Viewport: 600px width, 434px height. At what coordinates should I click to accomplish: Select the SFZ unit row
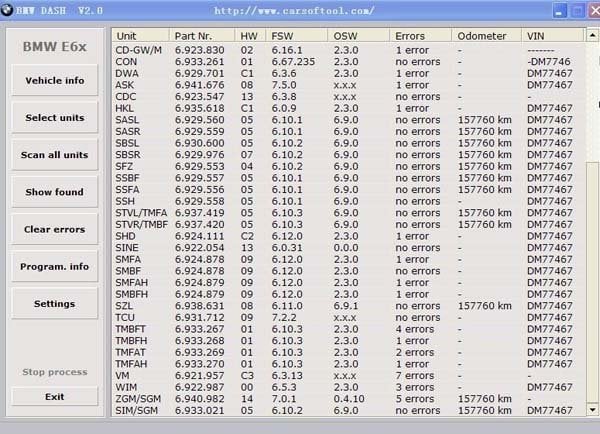[x=348, y=166]
